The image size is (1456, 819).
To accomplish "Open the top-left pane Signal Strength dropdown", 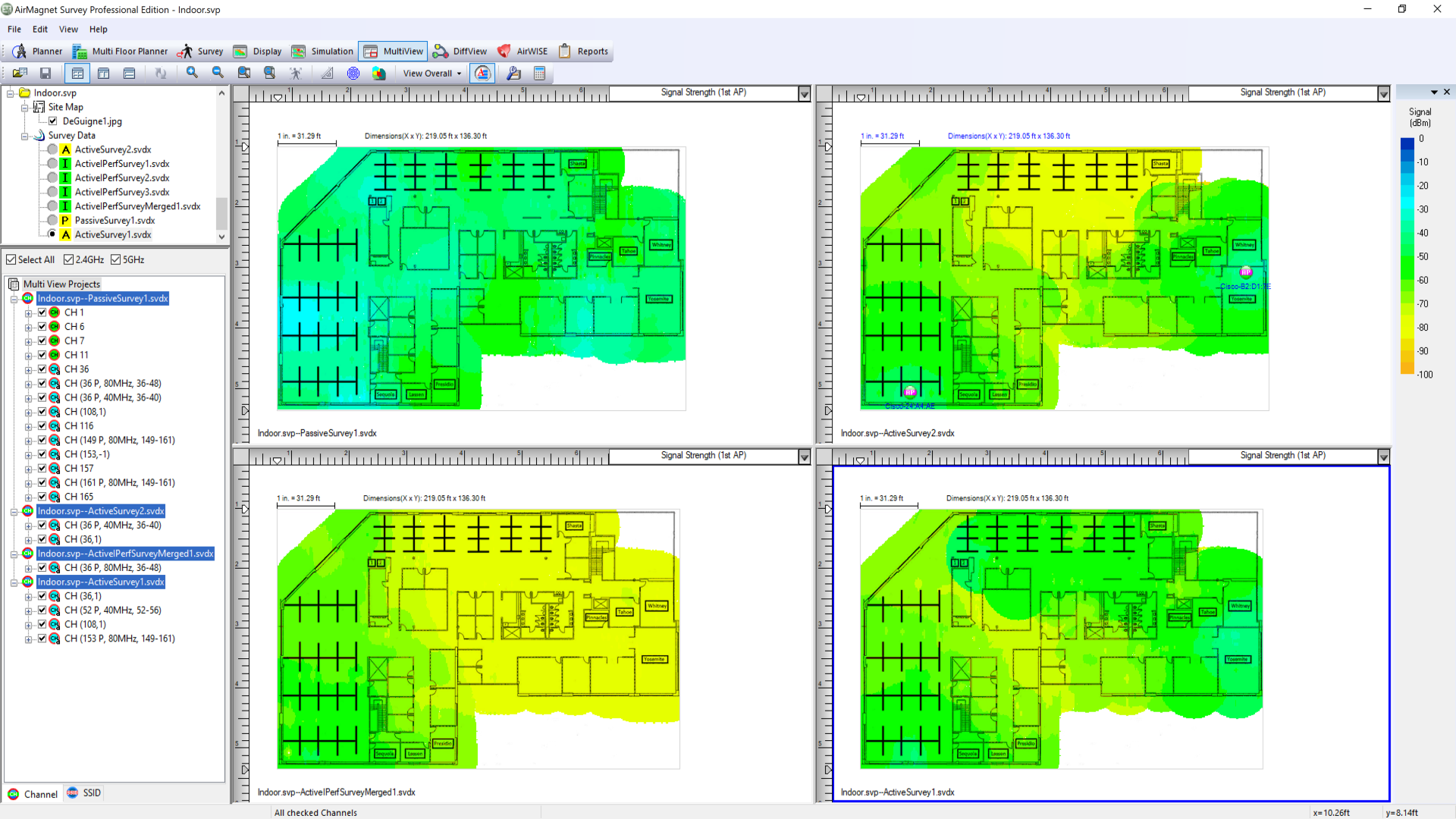I will click(x=805, y=93).
